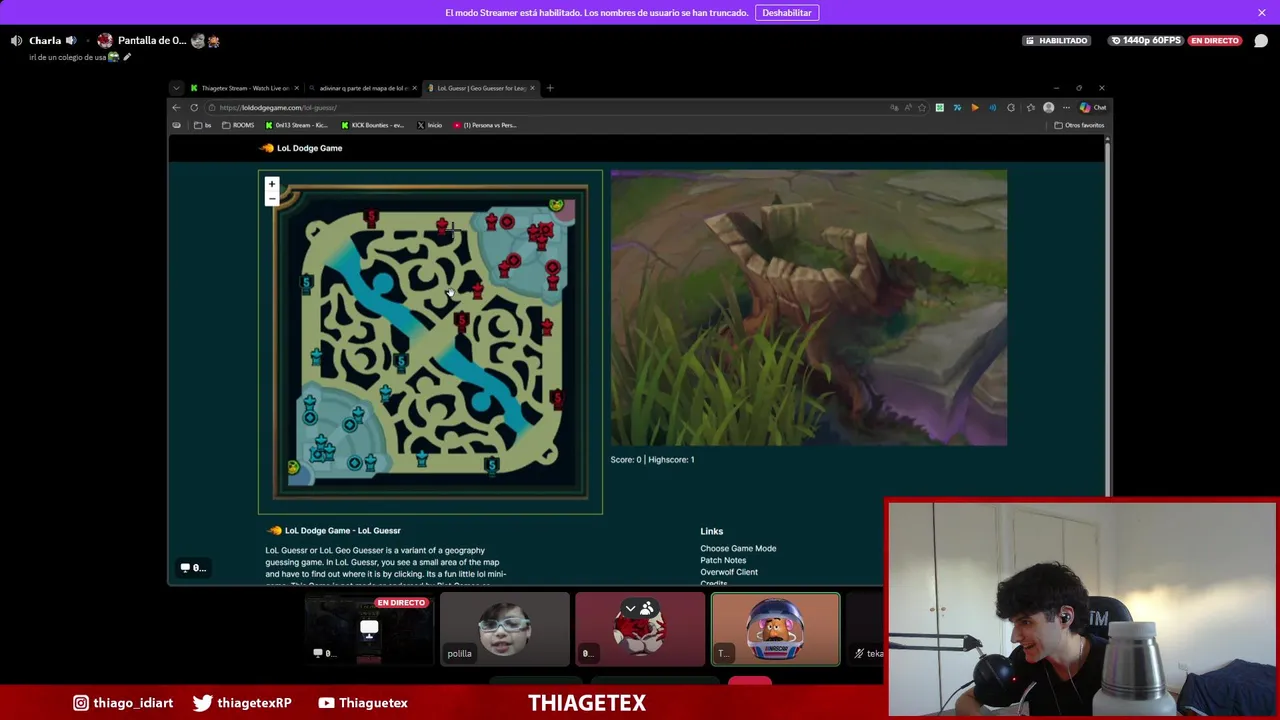Select the EN DIRECTO stream tile
Viewport: 1280px width, 720px height.
[369, 629]
